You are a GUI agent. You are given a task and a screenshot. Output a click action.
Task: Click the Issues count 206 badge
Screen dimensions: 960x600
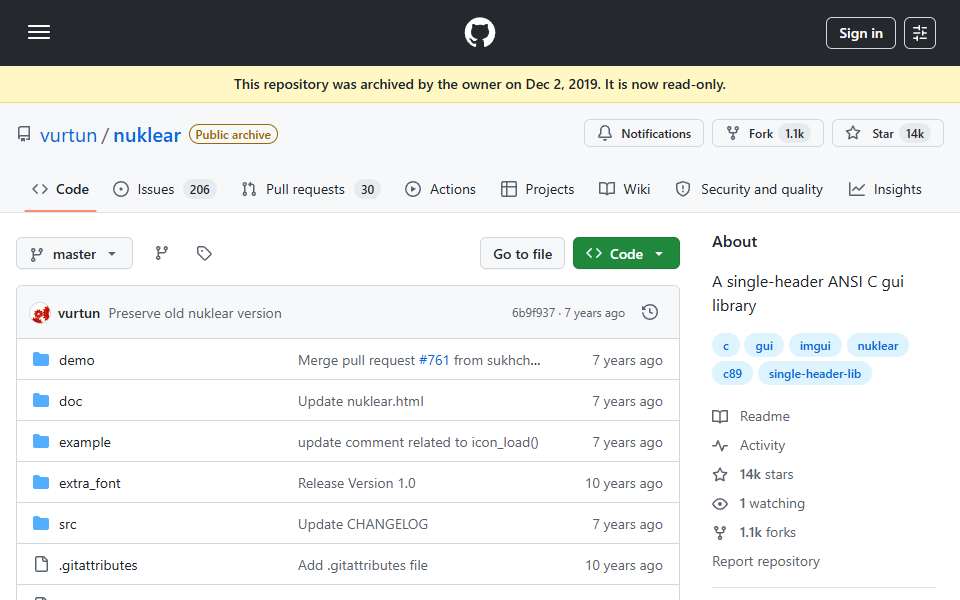click(200, 190)
